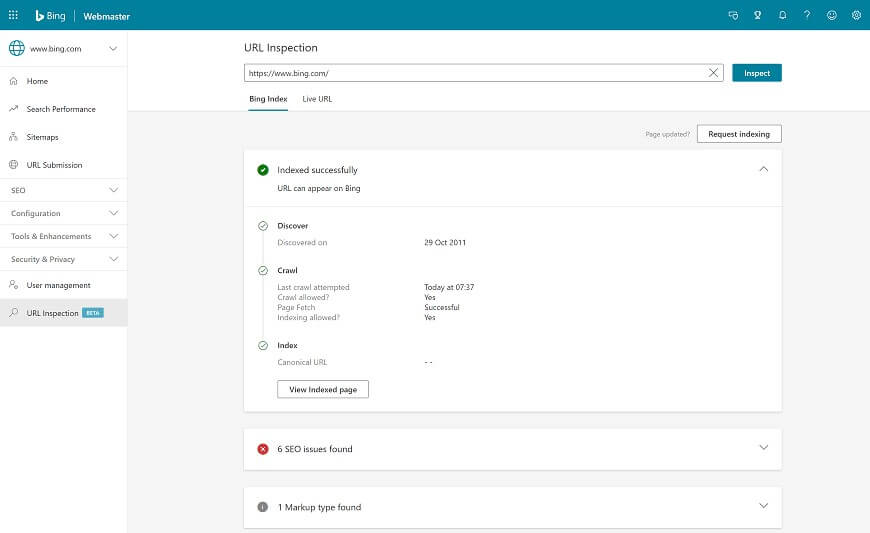Click the red SEO issues error icon
The width and height of the screenshot is (870, 533).
coord(263,449)
